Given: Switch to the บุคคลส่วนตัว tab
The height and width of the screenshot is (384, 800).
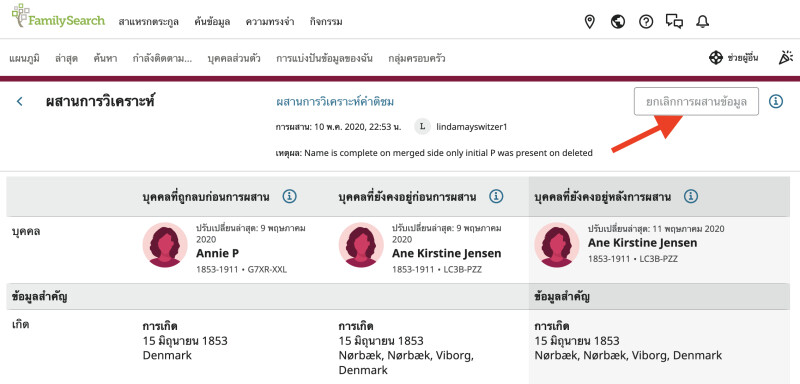Looking at the screenshot, I should (234, 58).
